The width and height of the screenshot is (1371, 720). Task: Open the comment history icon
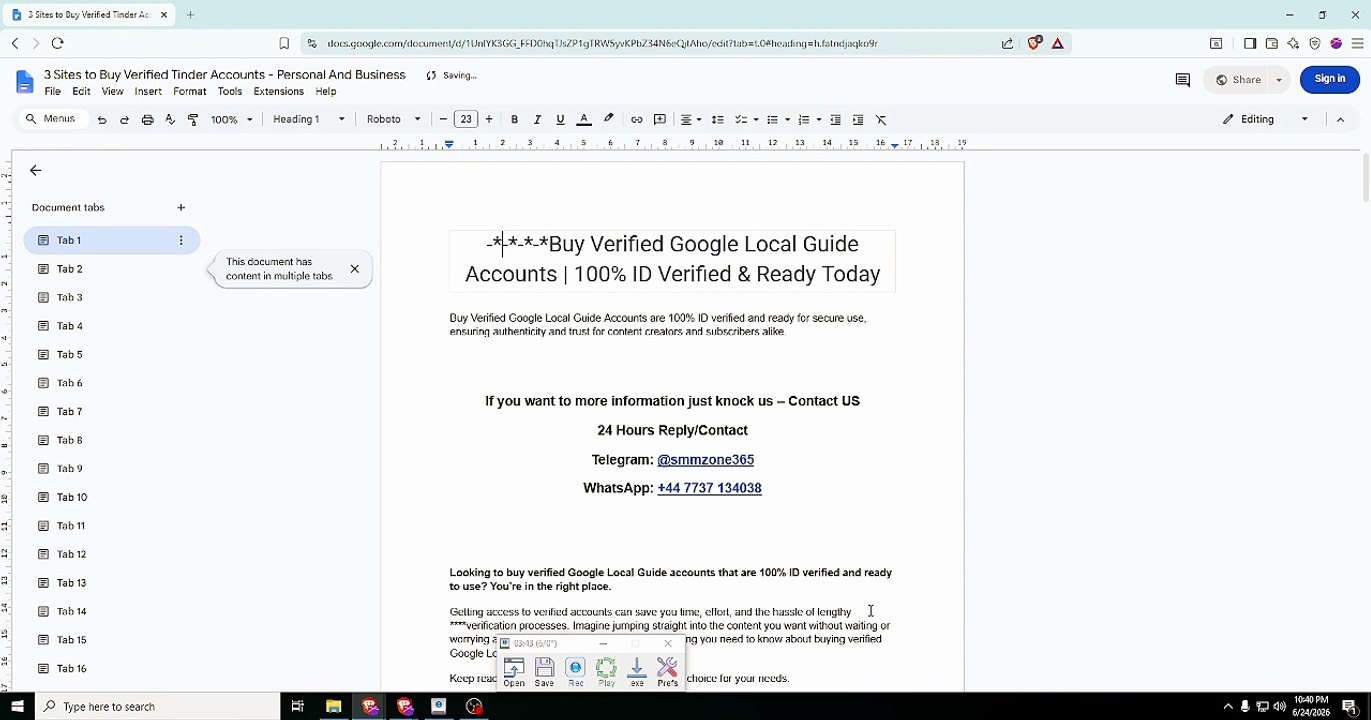(x=1182, y=80)
